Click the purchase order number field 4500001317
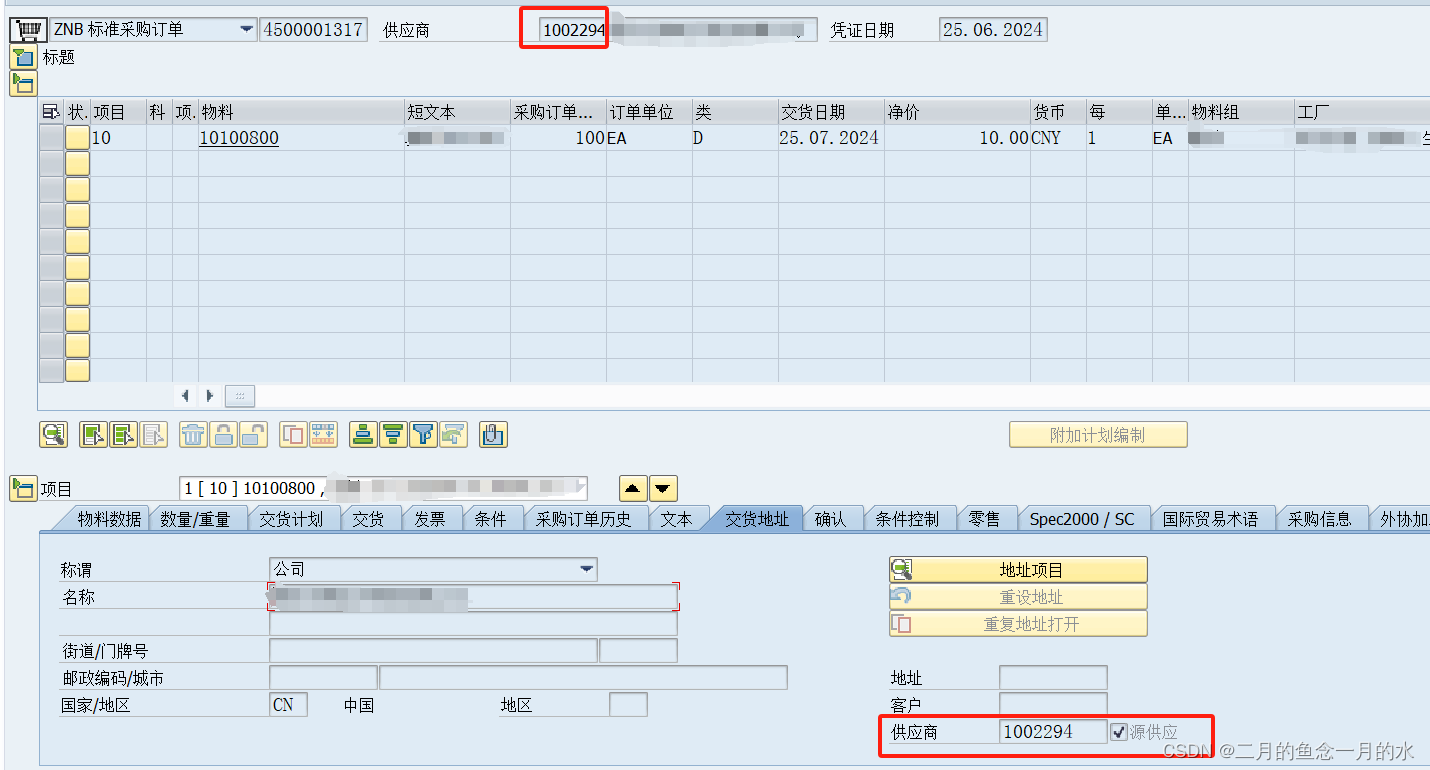This screenshot has width=1430, height=770. [x=313, y=29]
